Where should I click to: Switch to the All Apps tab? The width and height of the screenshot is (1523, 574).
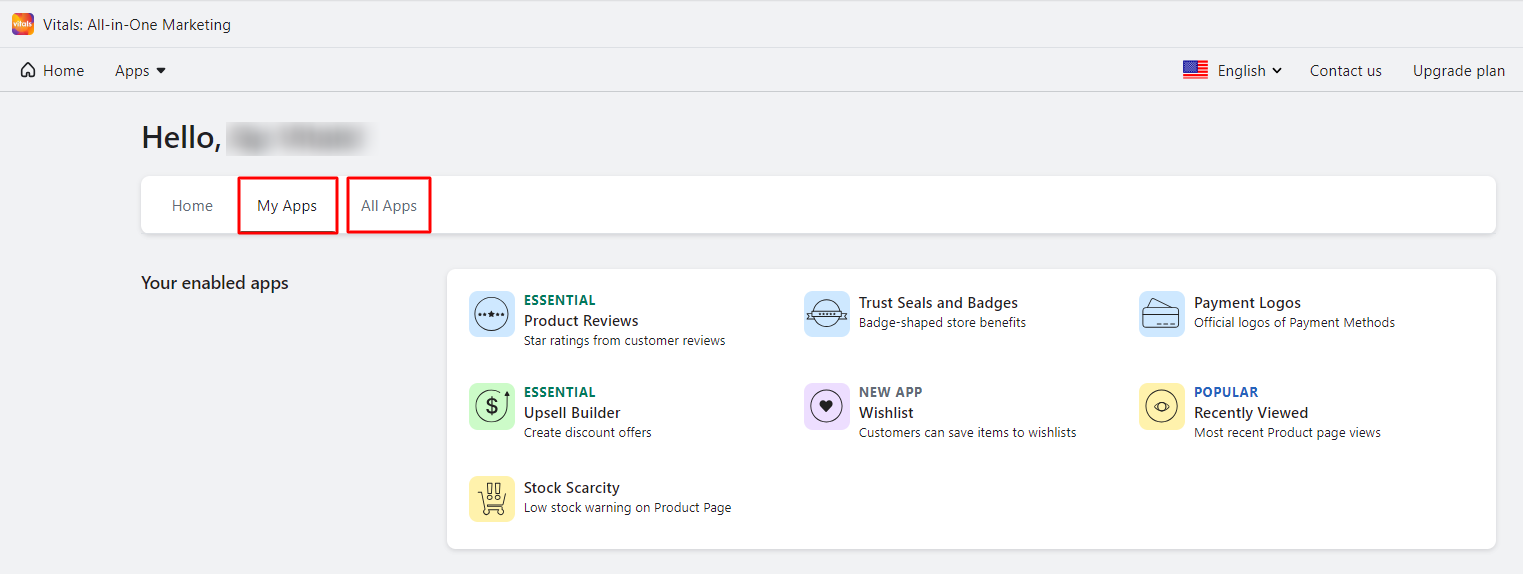tap(389, 205)
